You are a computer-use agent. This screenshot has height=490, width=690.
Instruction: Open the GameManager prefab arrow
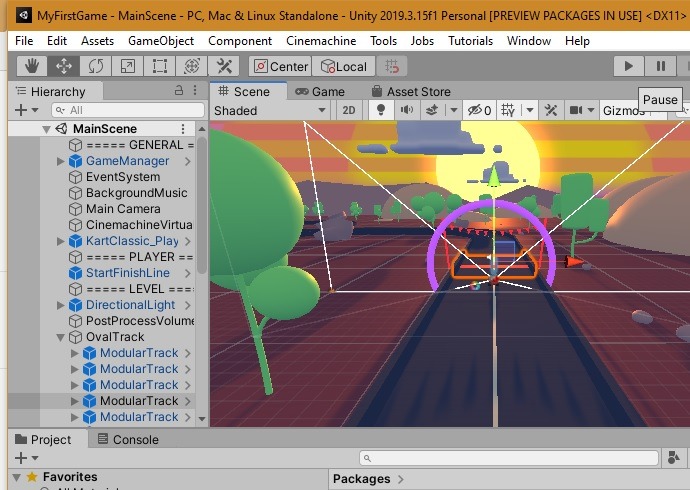point(188,161)
